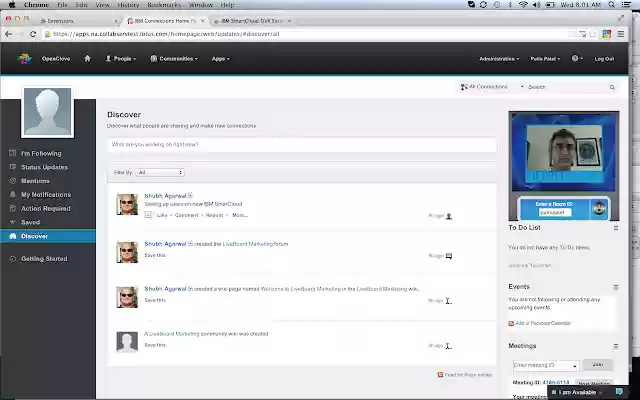Open the Events widget options icon
The image size is (640, 400).
click(616, 287)
